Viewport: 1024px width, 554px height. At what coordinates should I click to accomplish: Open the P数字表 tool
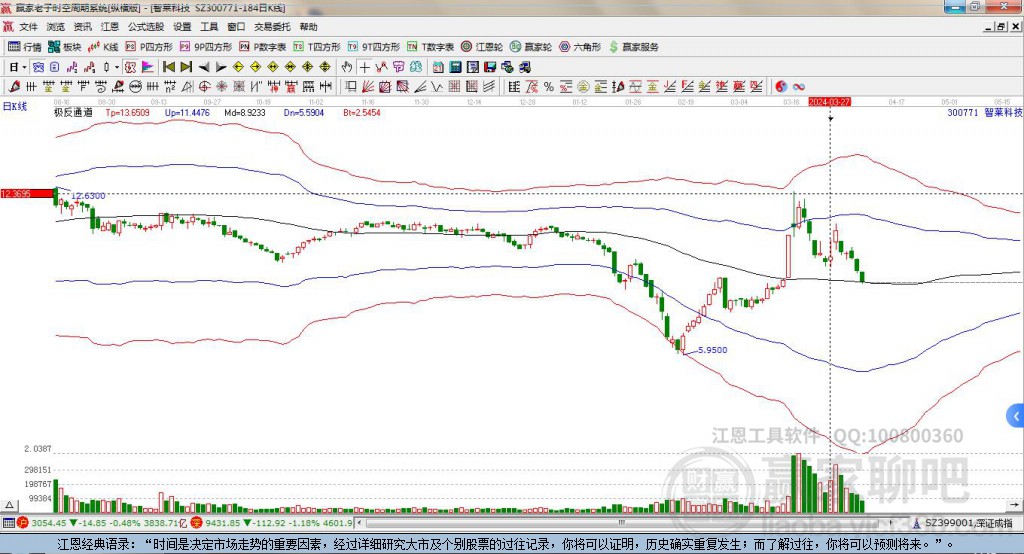click(263, 47)
